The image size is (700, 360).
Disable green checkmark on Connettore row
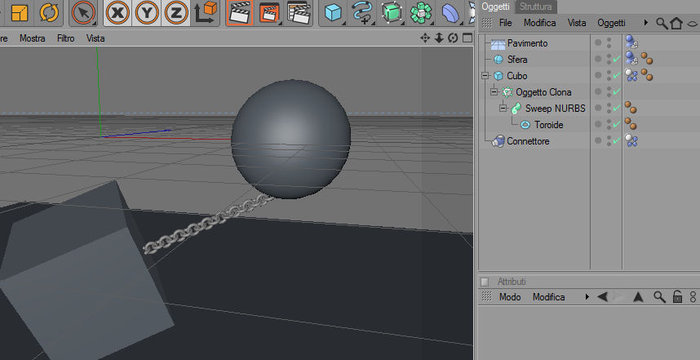point(617,141)
